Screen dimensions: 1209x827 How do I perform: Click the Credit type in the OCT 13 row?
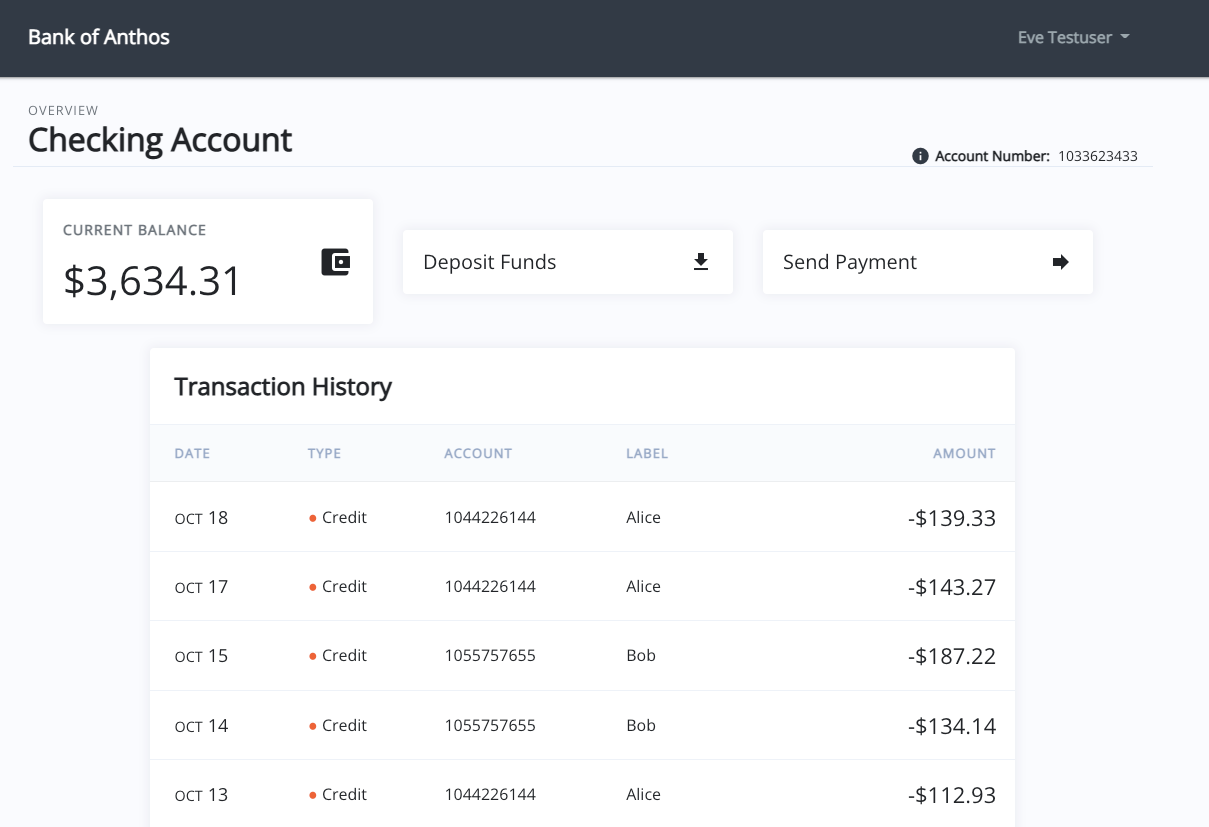pyautogui.click(x=338, y=795)
